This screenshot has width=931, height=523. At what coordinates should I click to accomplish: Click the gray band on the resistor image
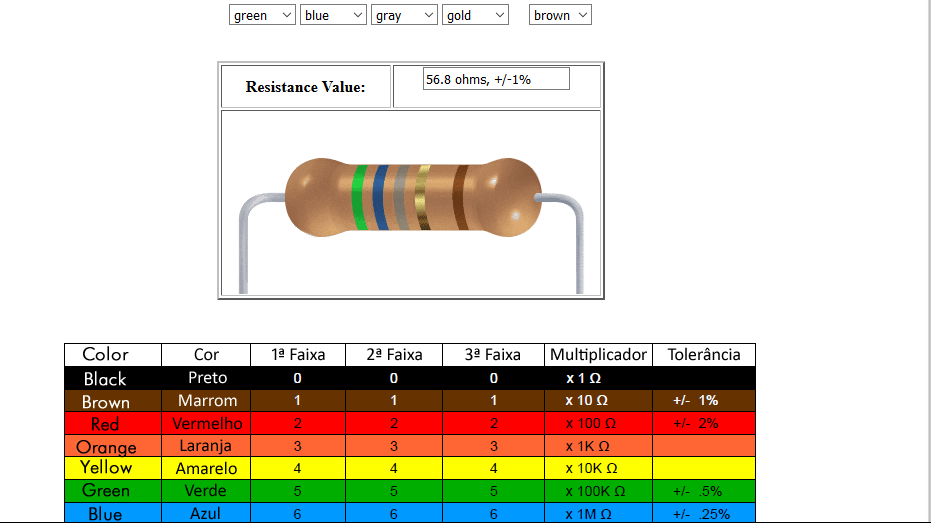402,198
